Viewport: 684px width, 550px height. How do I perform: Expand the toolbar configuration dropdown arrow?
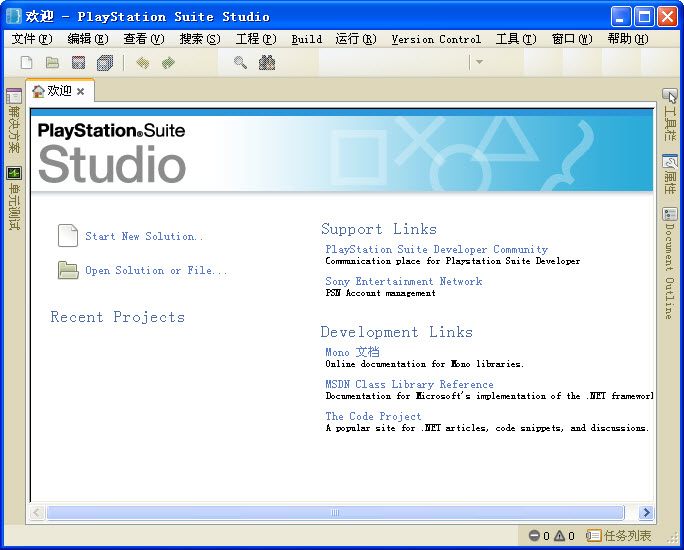[479, 62]
